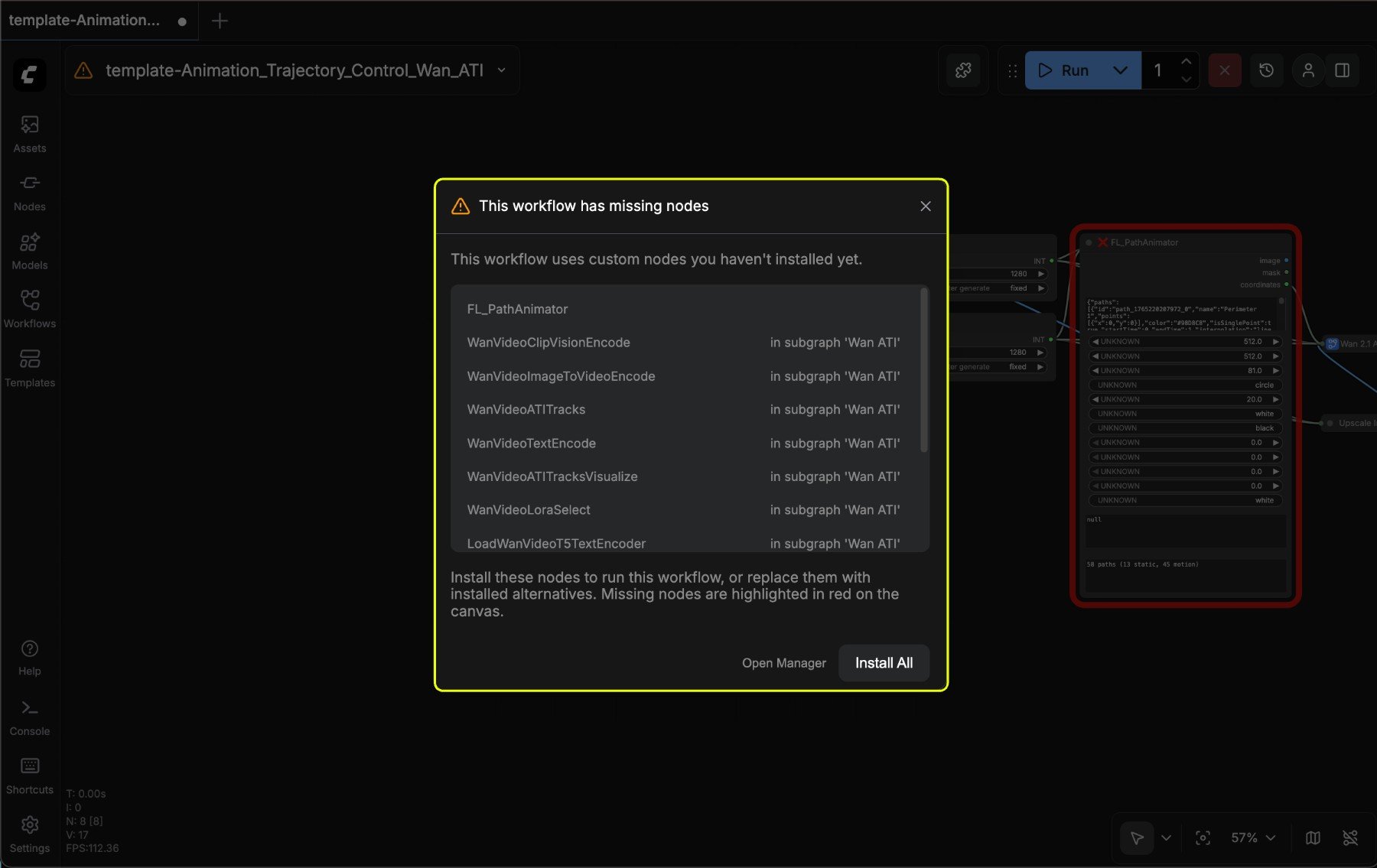
Task: Open Settings from the sidebar
Action: pos(30,834)
